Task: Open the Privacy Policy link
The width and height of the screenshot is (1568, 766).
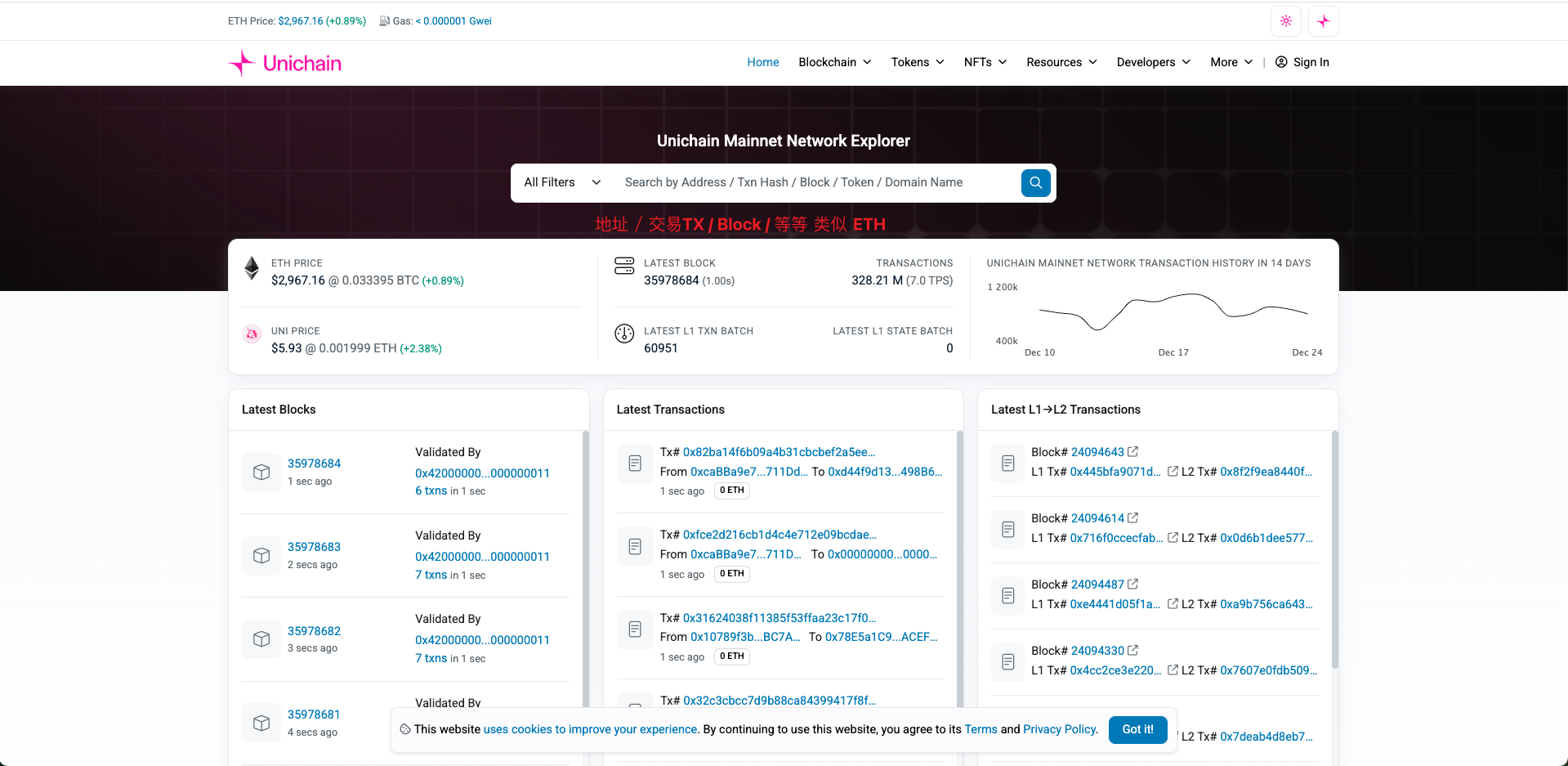Action: point(1059,729)
